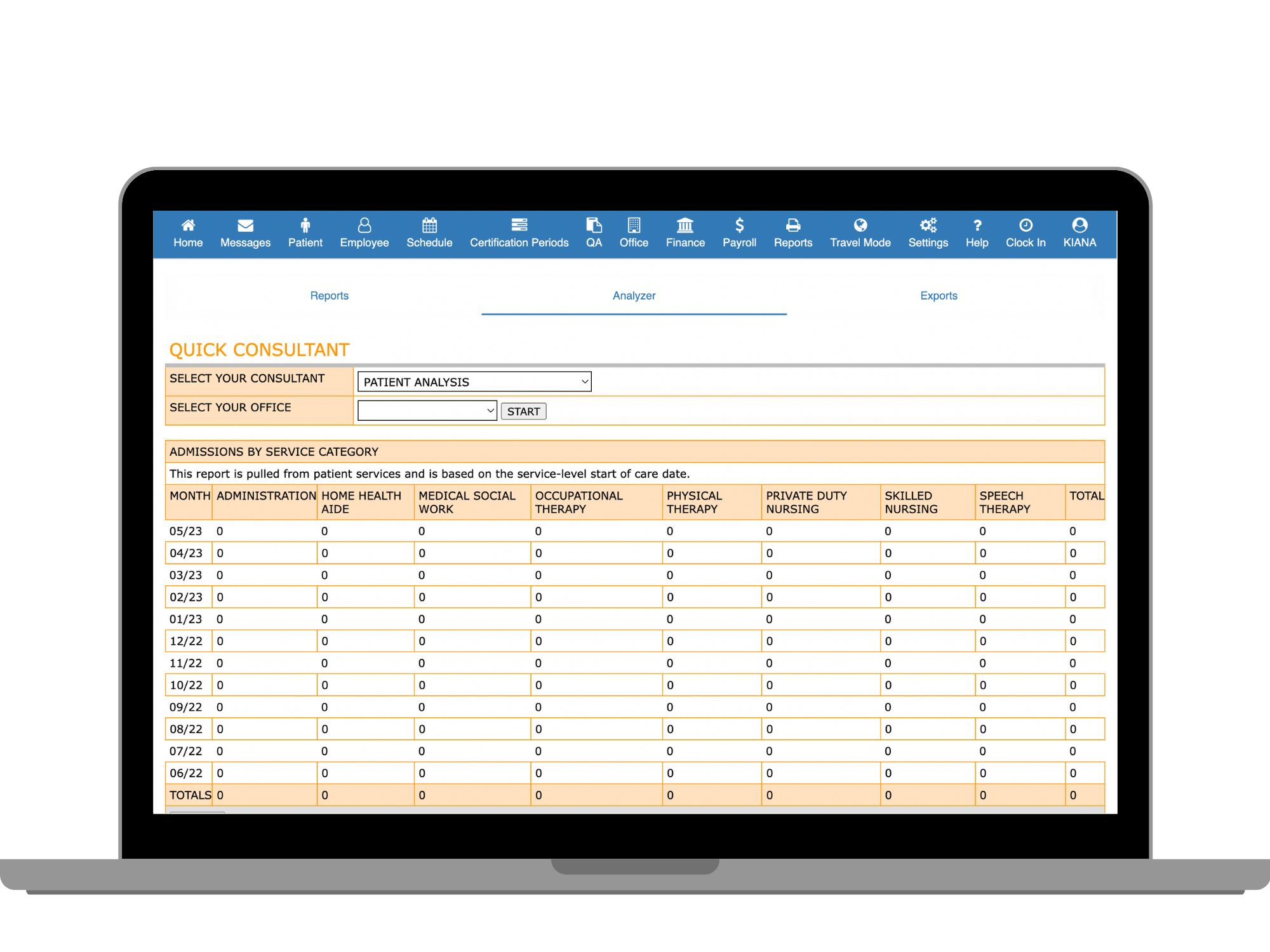This screenshot has width=1270, height=952.
Task: Go to Home in navigation bar
Action: click(x=188, y=234)
